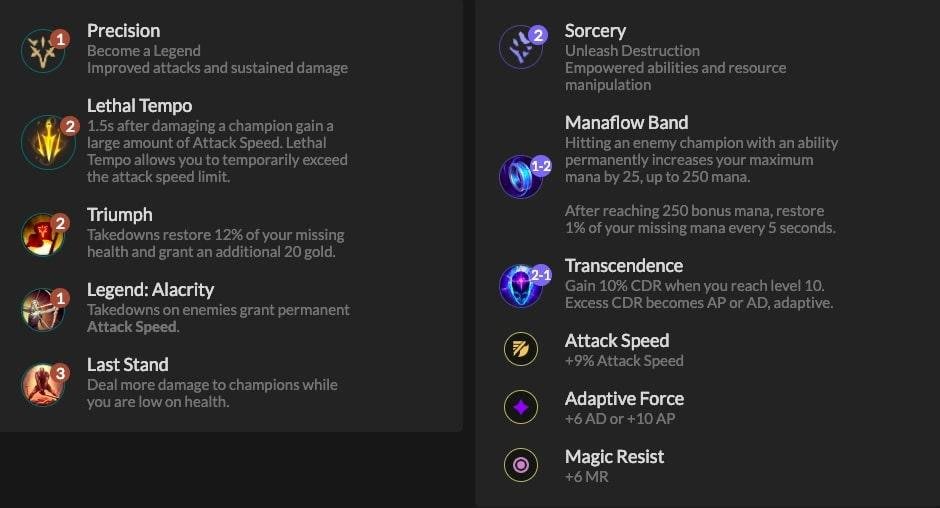Click the Precision heading text

123,31
